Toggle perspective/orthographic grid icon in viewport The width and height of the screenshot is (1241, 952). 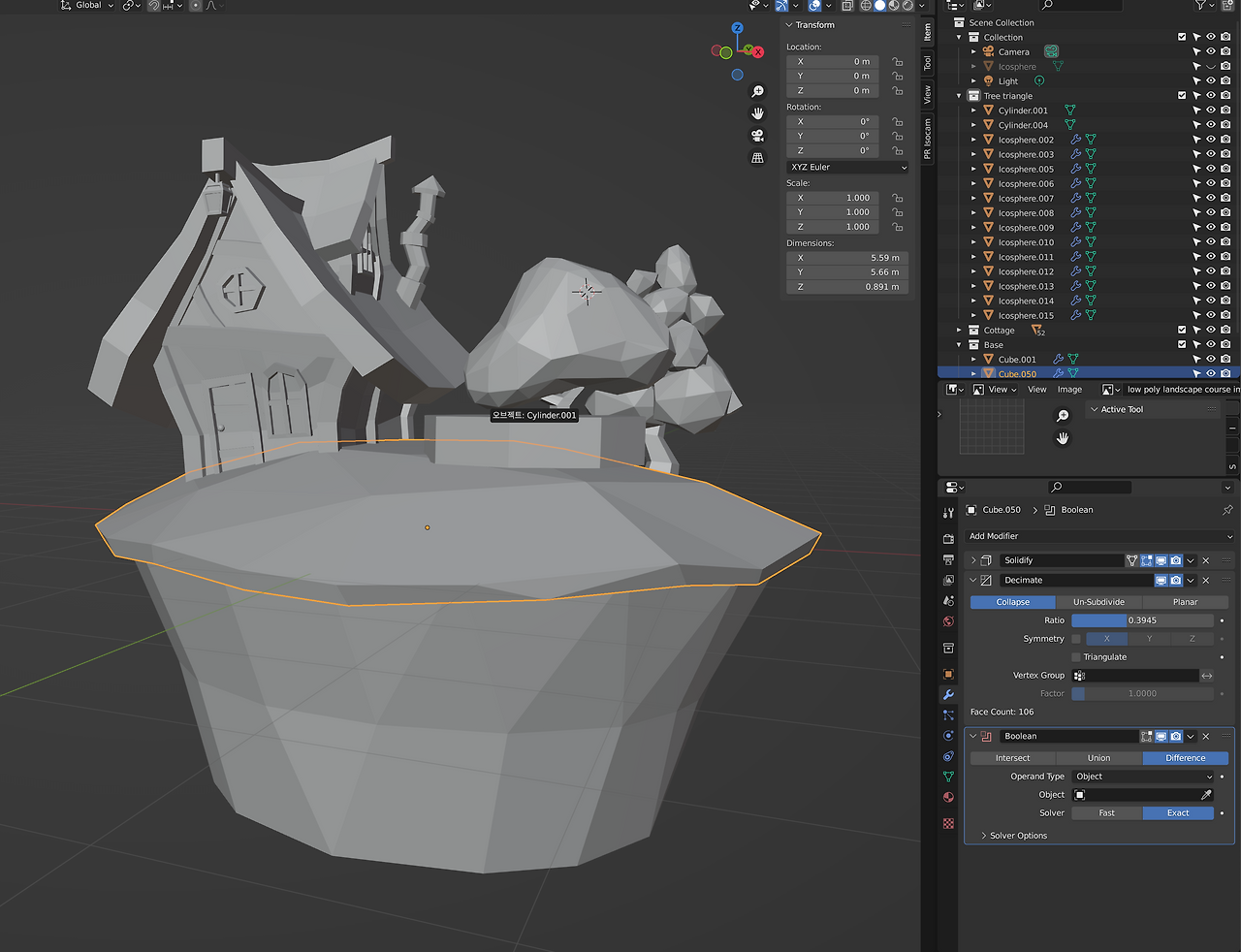(757, 158)
